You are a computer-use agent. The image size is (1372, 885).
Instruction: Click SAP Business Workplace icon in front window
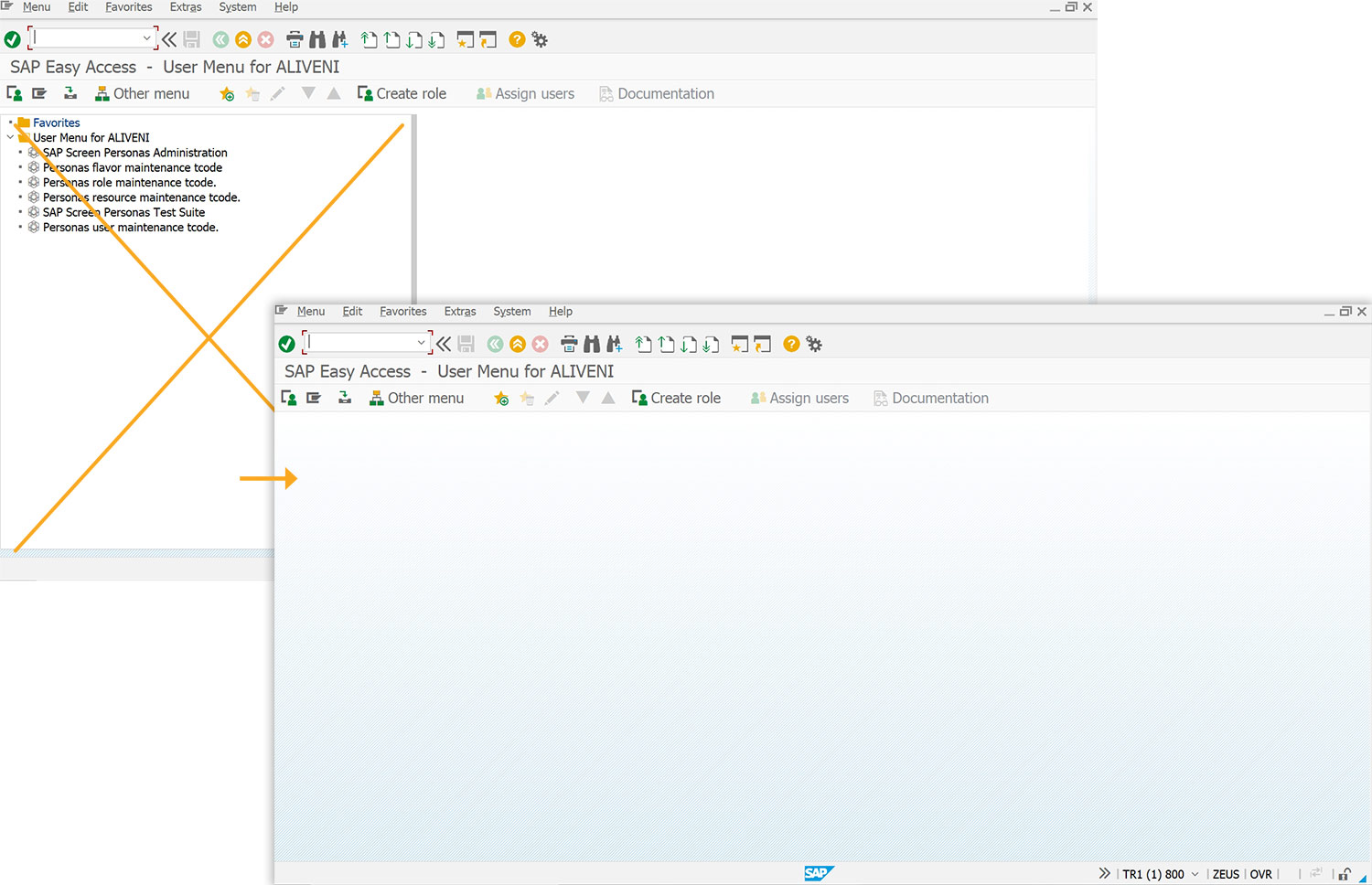pyautogui.click(x=345, y=398)
